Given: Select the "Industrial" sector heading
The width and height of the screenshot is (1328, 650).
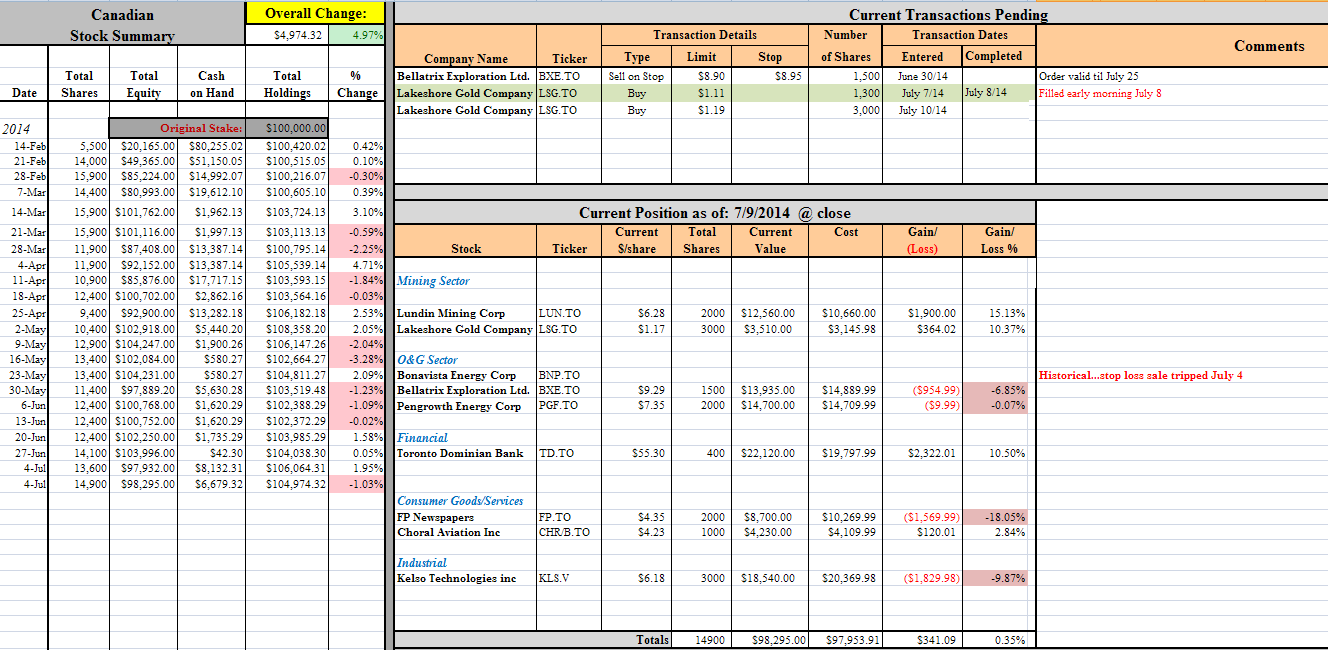Looking at the screenshot, I should pyautogui.click(x=422, y=563).
